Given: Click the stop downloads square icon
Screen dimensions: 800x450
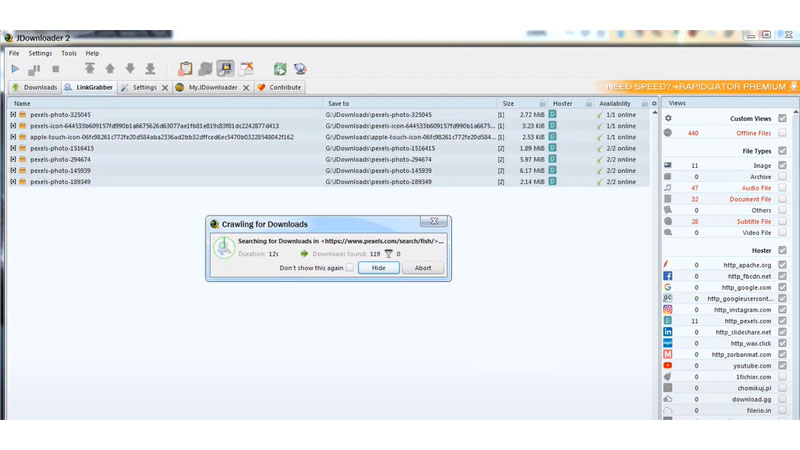Looking at the screenshot, I should pyautogui.click(x=56, y=69).
